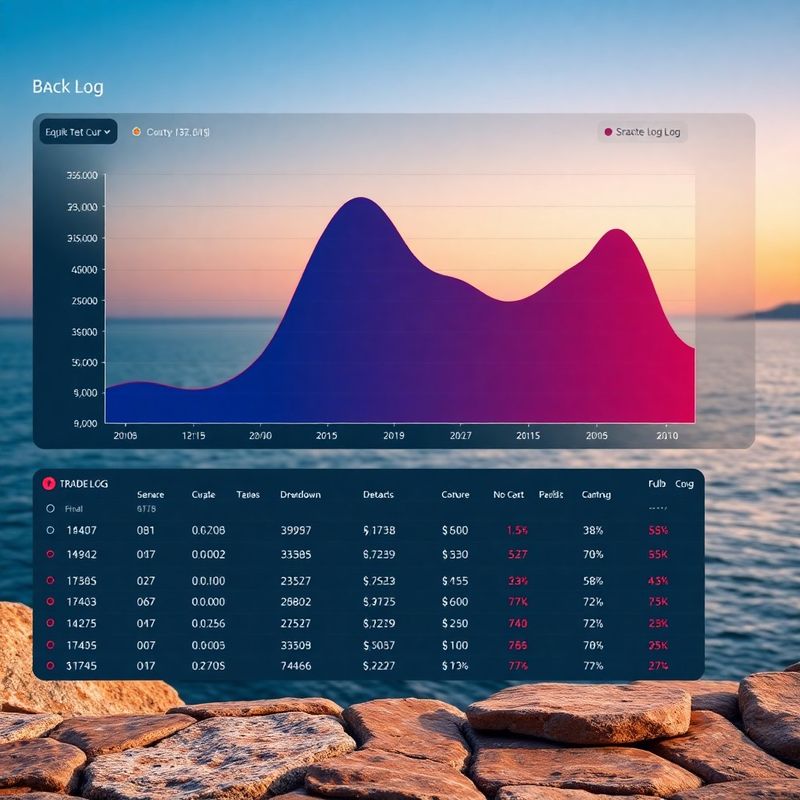Switch to the Cog tab
Image resolution: width=800 pixels, height=800 pixels.
[x=684, y=484]
